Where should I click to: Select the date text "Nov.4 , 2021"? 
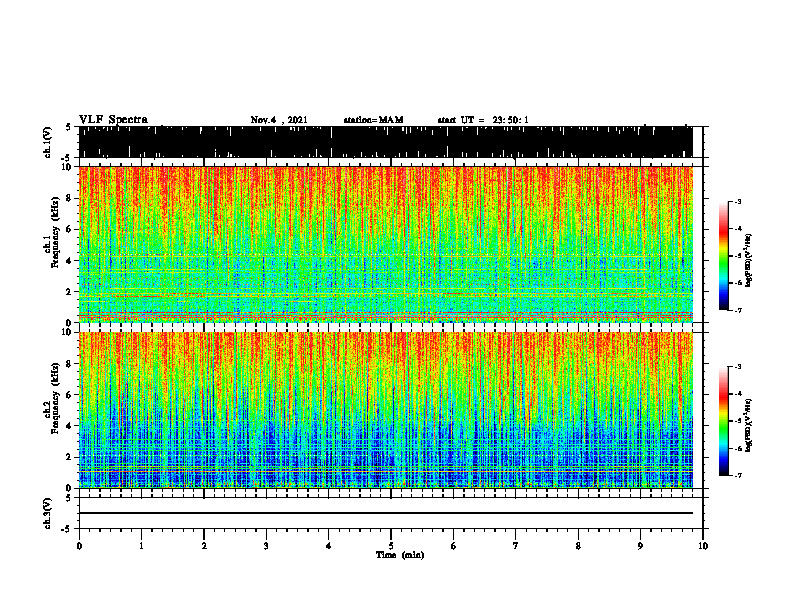[x=279, y=120]
